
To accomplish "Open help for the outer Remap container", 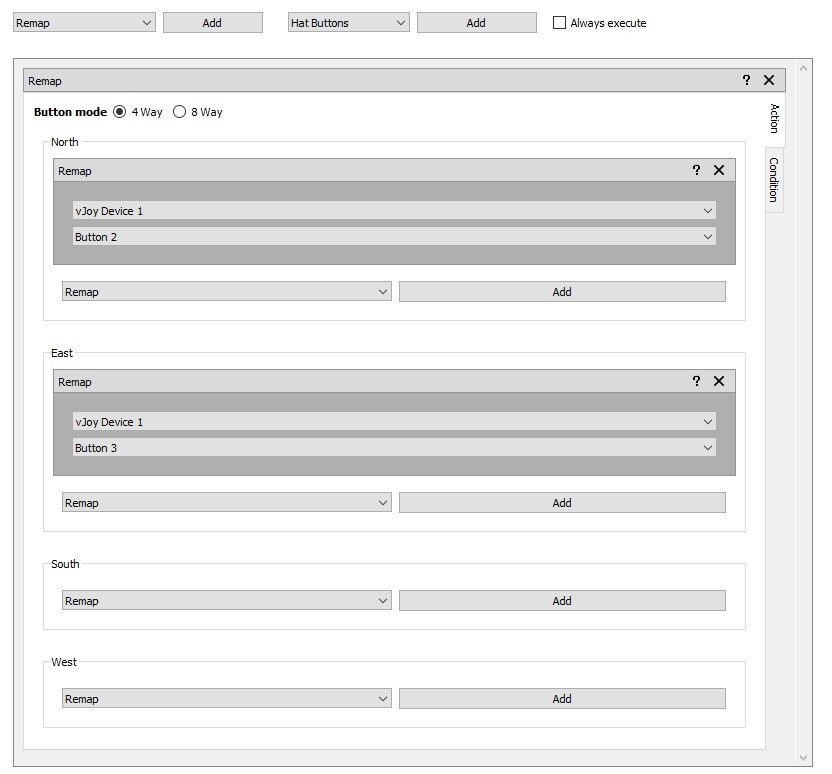I will 746,80.
